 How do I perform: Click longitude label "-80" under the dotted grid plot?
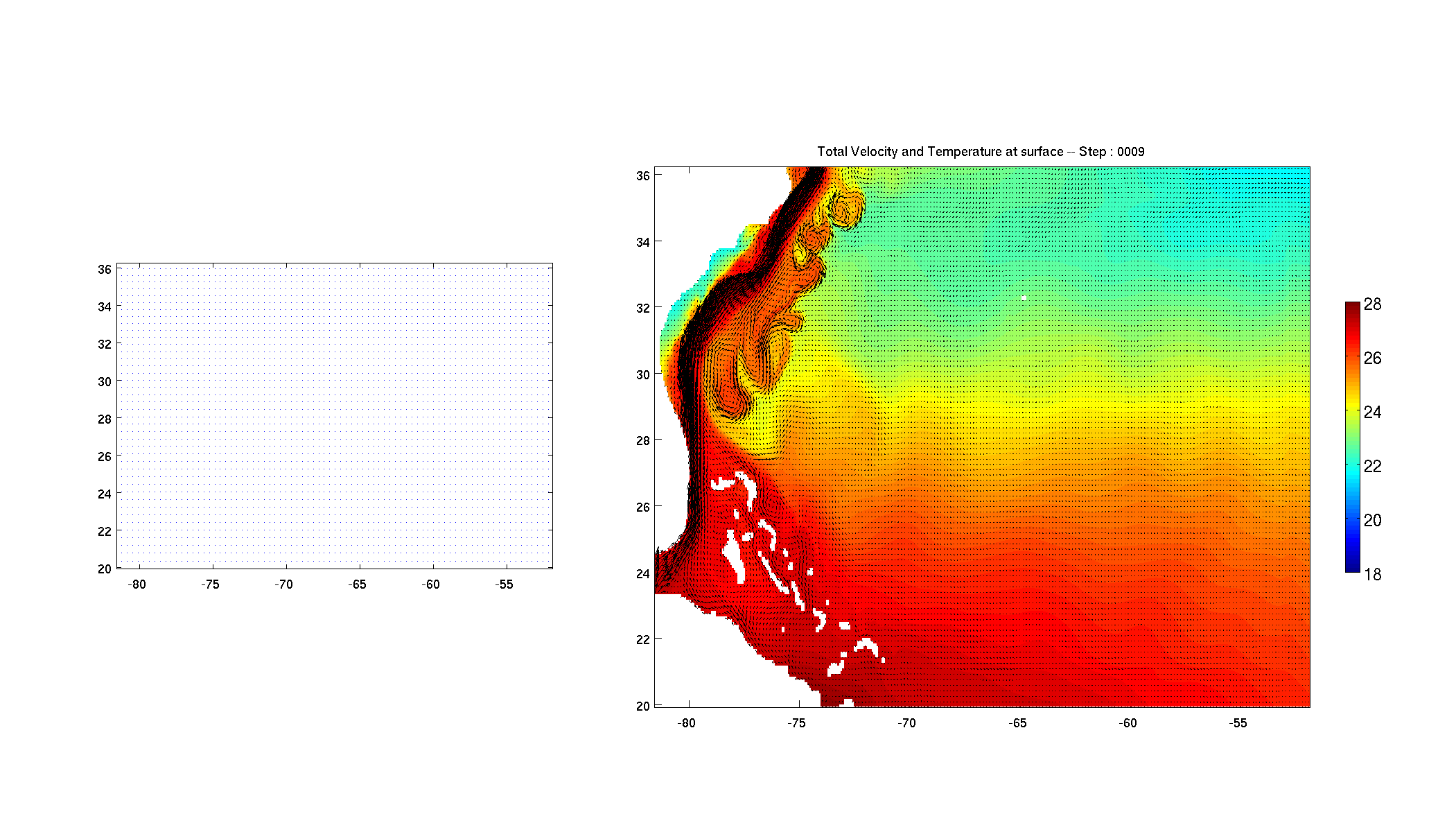[137, 584]
